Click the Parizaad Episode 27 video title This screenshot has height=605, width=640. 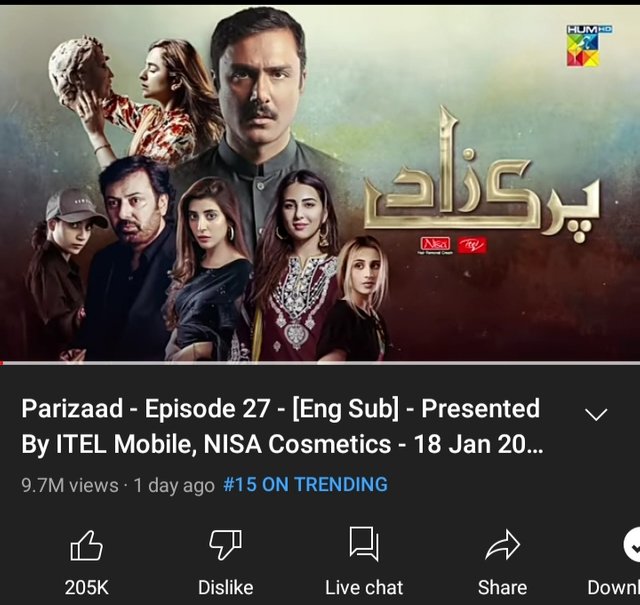point(282,426)
